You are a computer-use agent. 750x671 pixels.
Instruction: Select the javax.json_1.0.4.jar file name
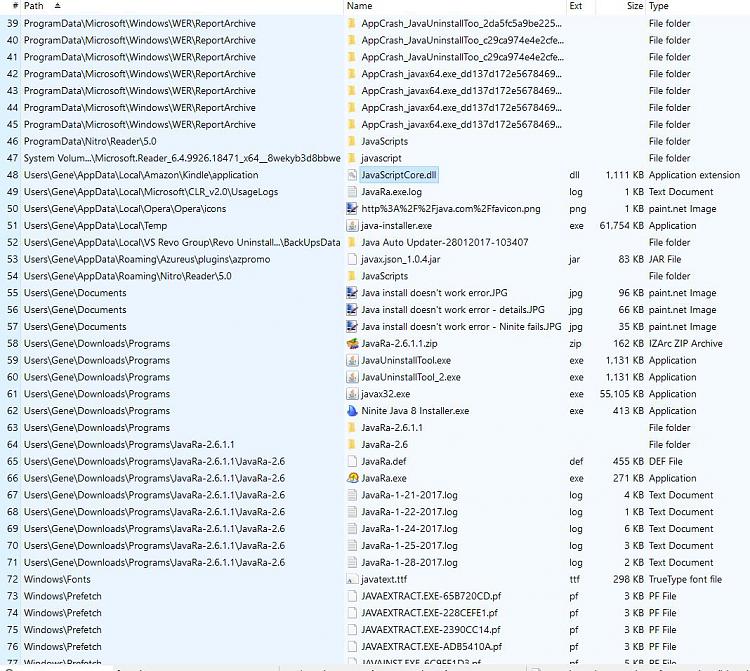coord(401,259)
